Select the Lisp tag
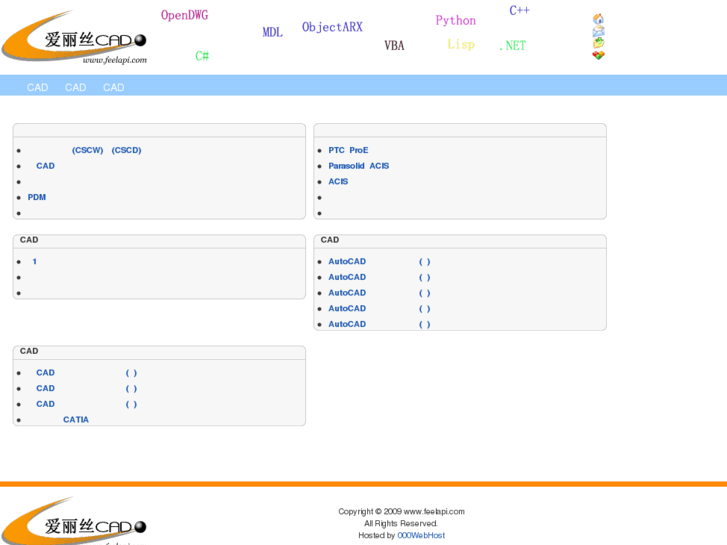Screen dimensions: 727x545 click(x=461, y=45)
